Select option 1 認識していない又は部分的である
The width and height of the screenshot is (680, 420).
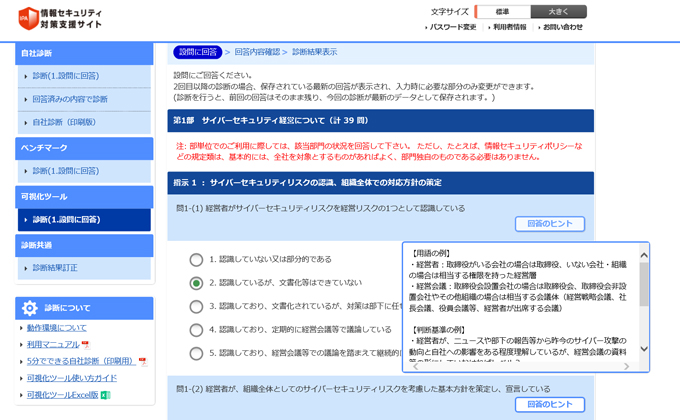point(196,260)
